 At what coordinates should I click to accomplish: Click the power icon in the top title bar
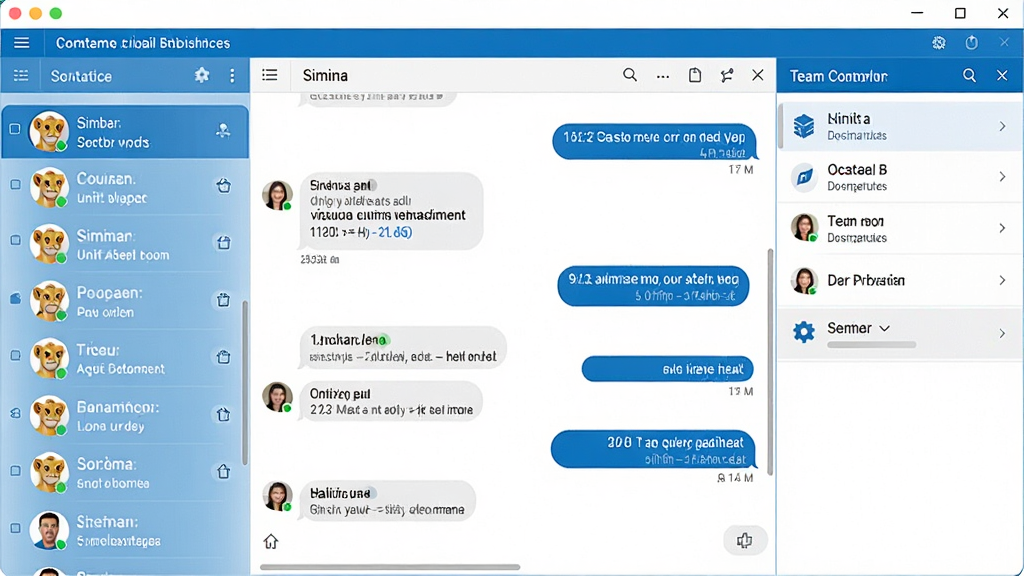point(972,43)
